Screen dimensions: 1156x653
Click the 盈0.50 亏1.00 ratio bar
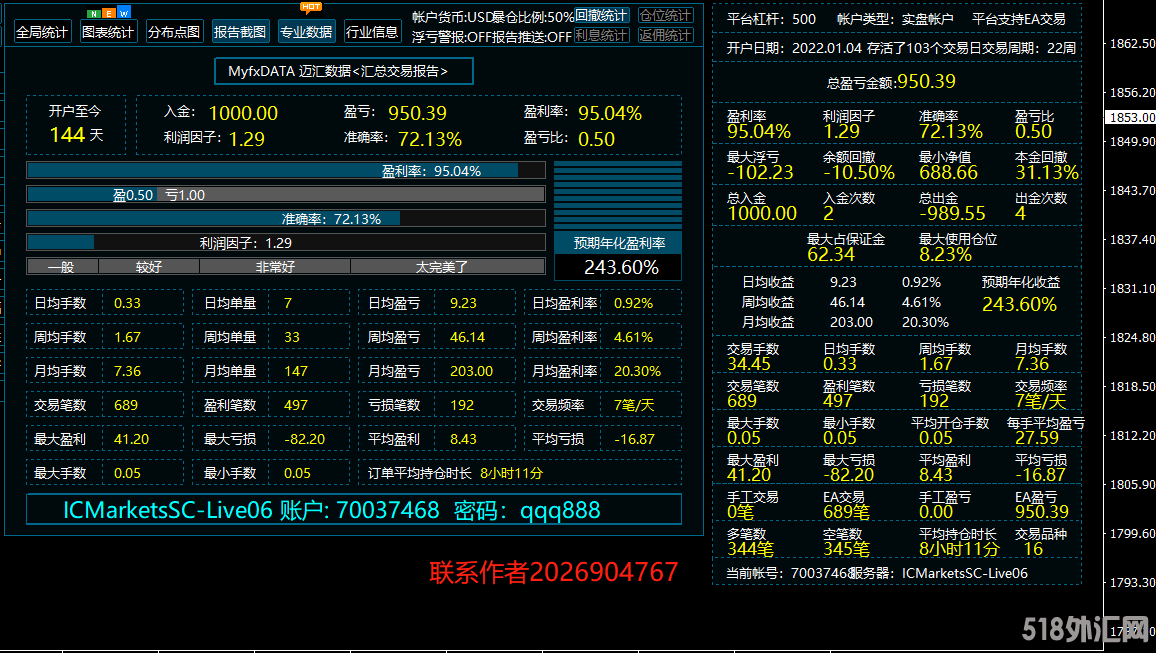(286, 195)
